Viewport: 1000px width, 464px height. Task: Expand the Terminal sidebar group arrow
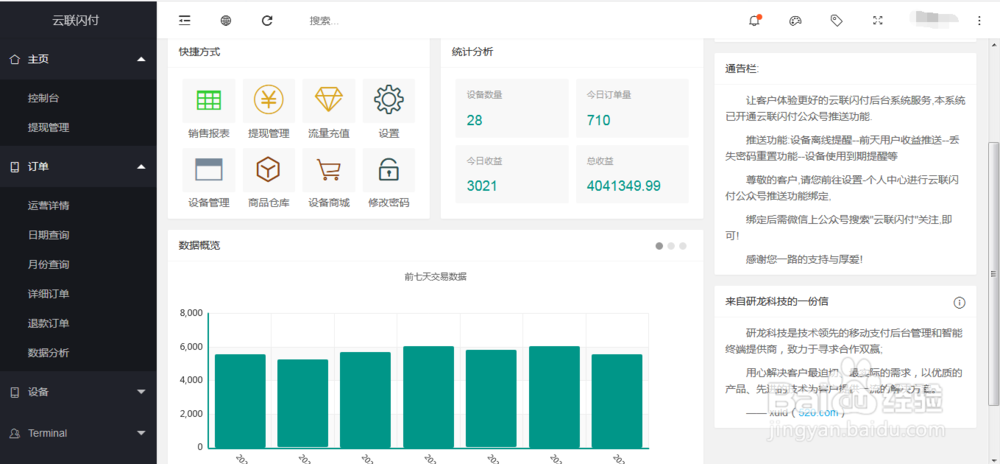coord(142,433)
